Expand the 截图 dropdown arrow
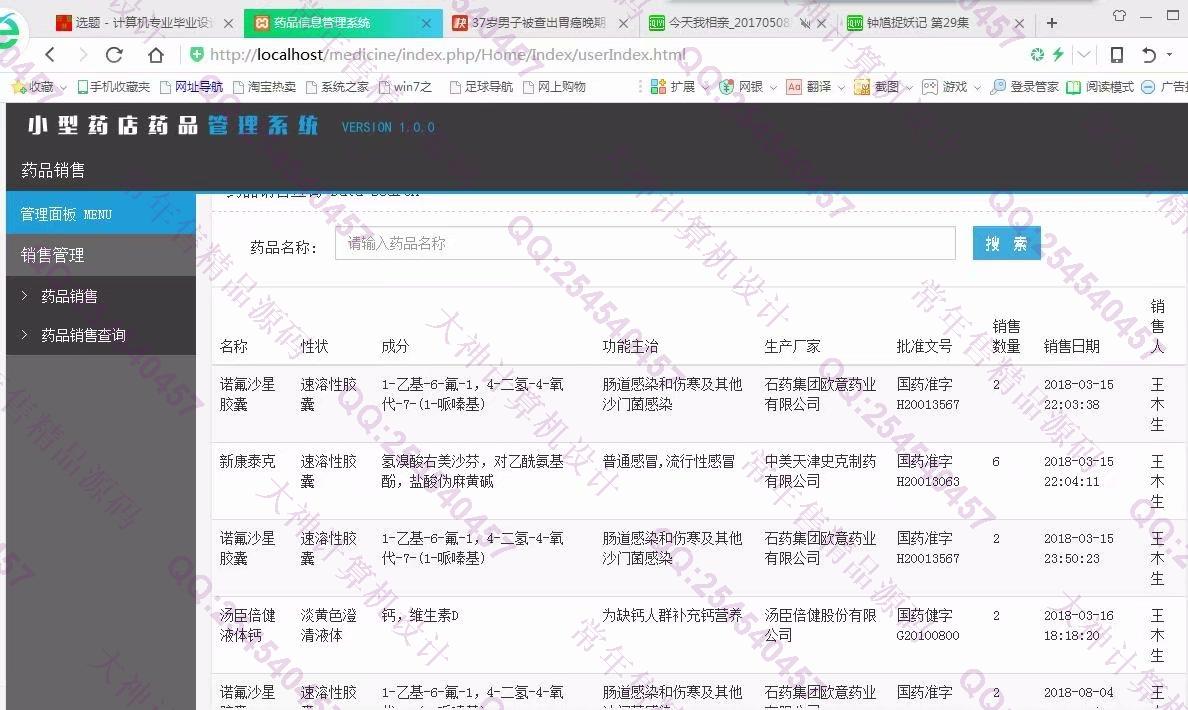Screen dimensions: 1188x710 (x=909, y=88)
